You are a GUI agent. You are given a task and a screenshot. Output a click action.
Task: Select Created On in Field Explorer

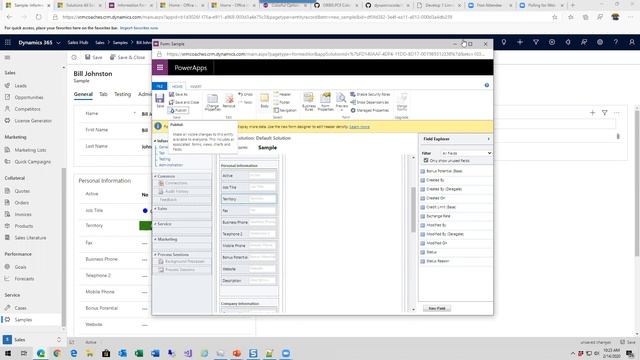[436, 198]
